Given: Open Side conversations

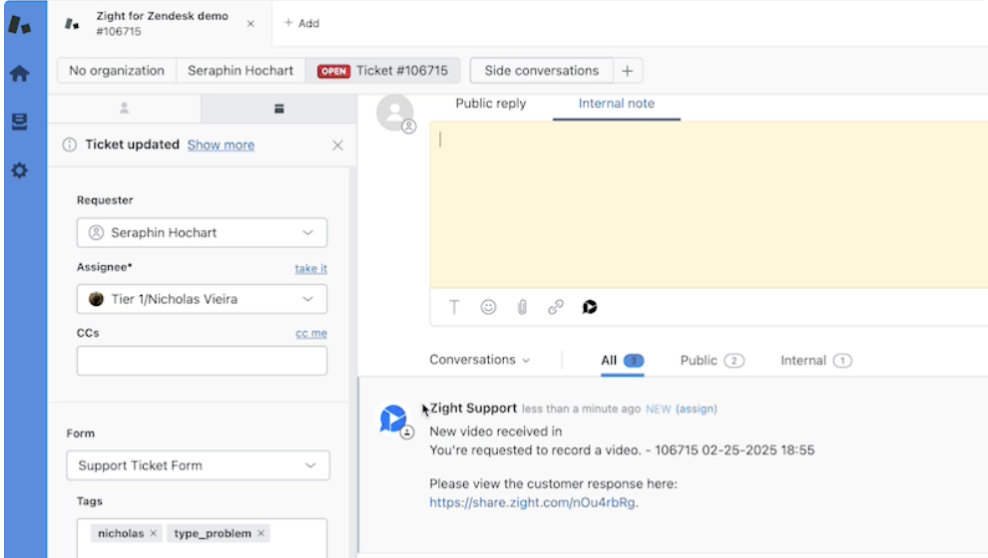Looking at the screenshot, I should click(541, 71).
